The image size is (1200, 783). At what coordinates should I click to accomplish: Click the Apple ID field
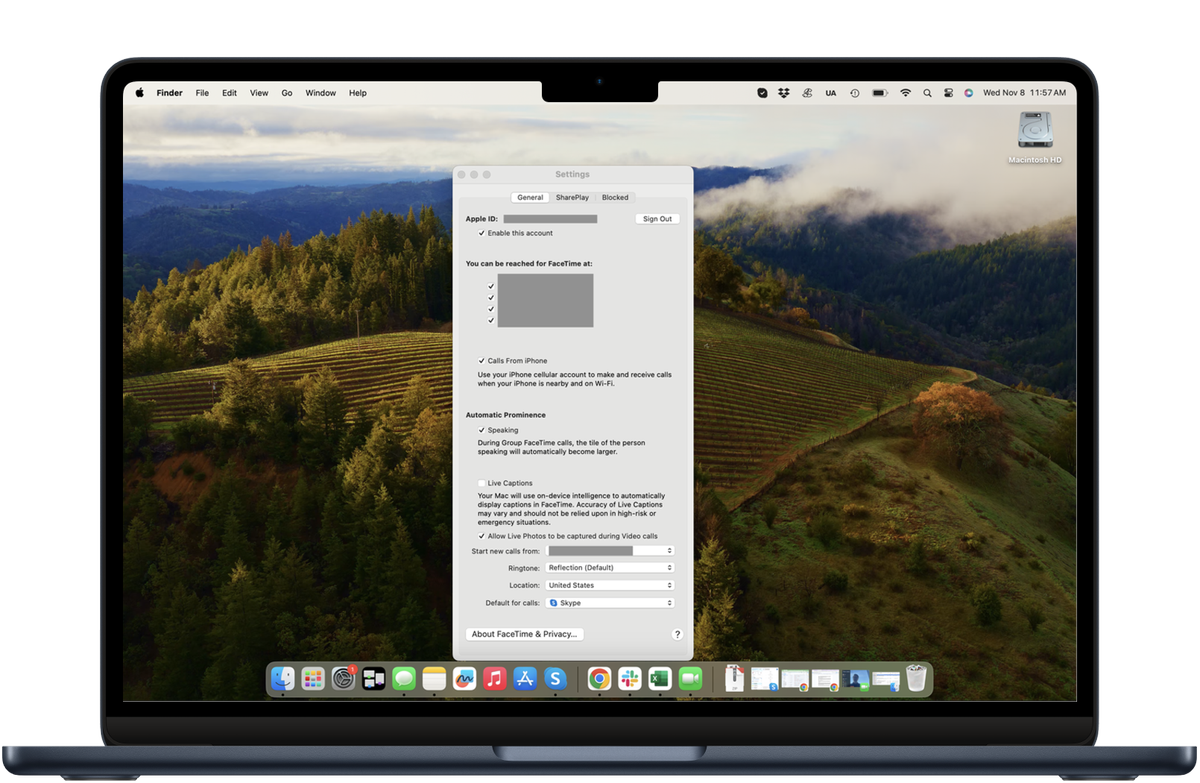click(x=550, y=218)
